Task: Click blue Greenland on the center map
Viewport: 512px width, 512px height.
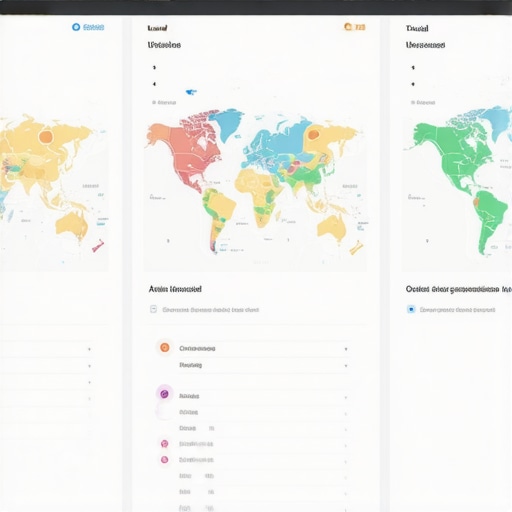Action: (228, 123)
